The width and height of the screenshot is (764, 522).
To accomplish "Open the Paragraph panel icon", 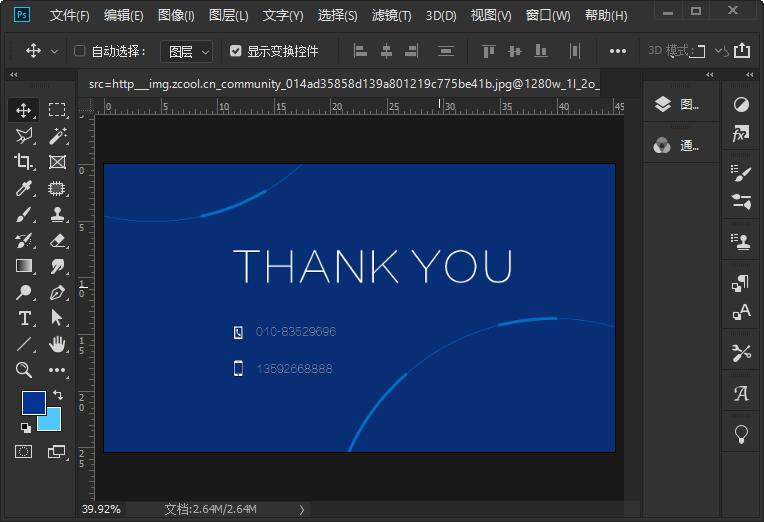I will [x=741, y=283].
